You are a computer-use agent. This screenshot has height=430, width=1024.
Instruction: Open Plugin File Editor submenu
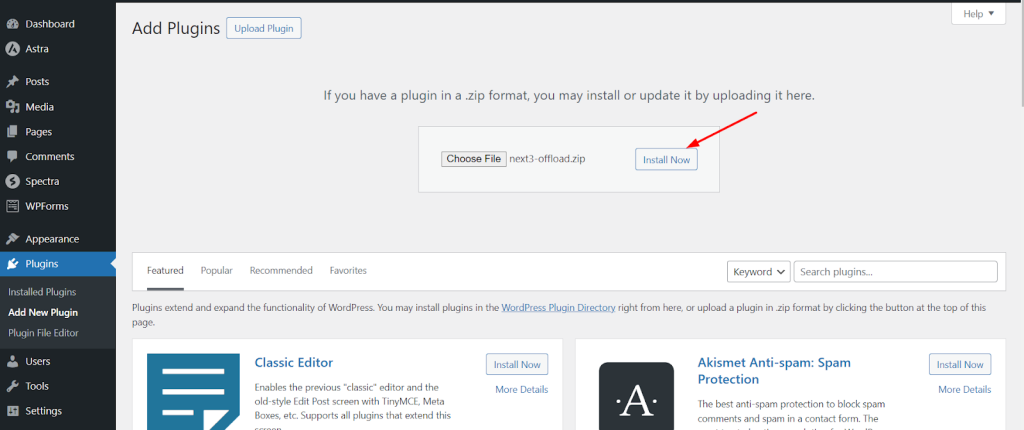click(43, 333)
